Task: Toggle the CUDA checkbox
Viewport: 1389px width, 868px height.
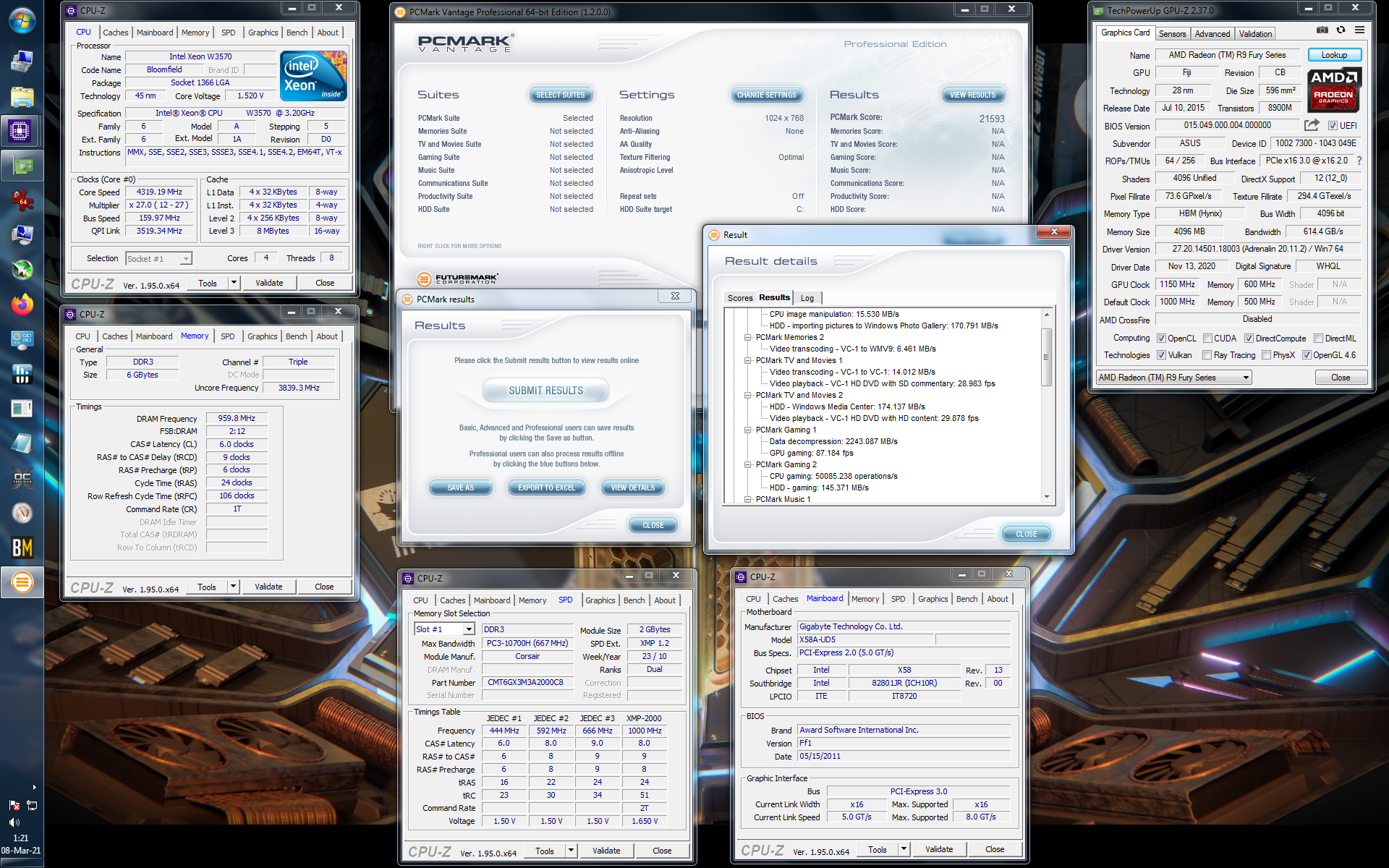Action: pyautogui.click(x=1207, y=339)
